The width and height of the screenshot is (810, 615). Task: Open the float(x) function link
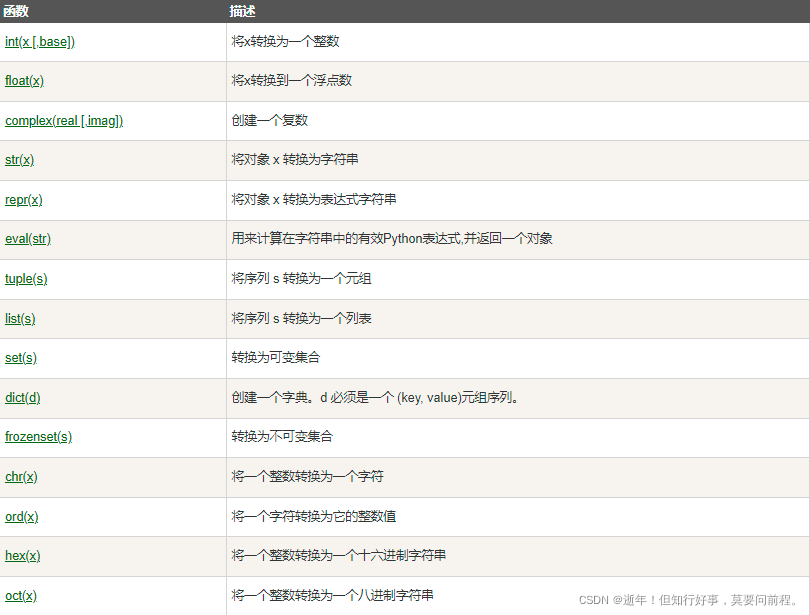point(24,81)
